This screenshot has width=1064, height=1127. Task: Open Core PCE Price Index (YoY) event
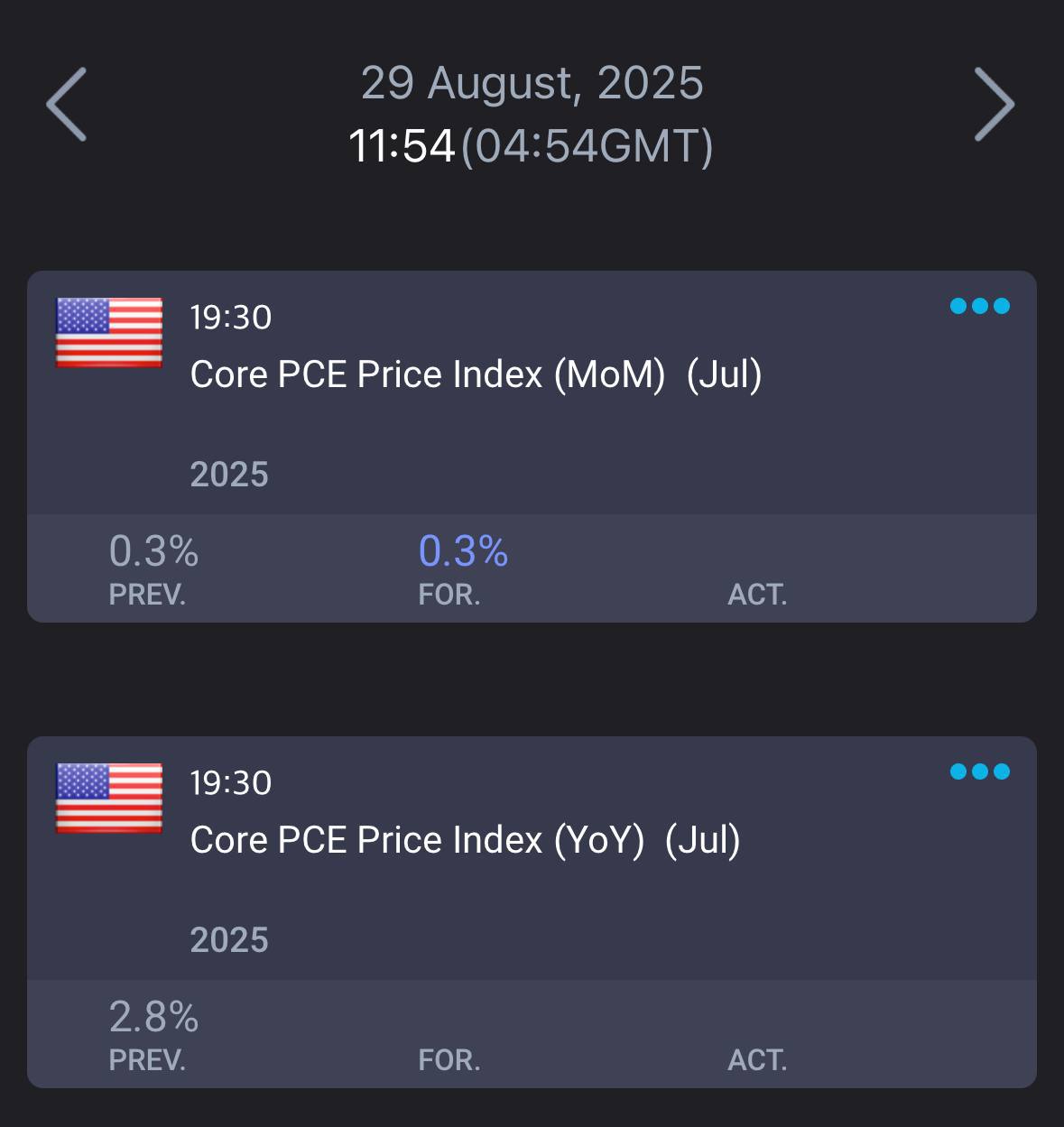click(x=466, y=840)
